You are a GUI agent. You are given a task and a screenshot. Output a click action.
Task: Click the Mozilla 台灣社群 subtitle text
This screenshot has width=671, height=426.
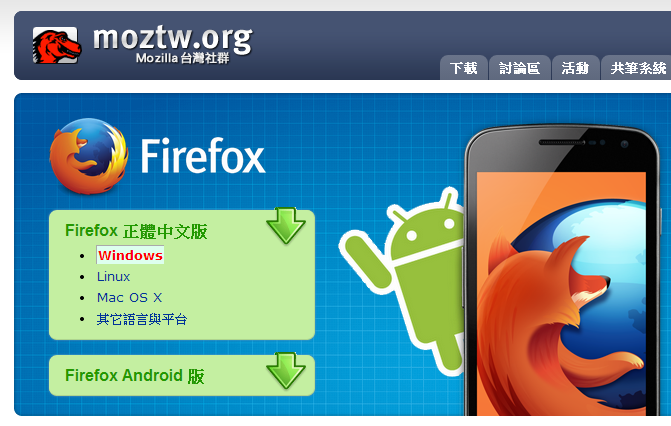click(183, 58)
